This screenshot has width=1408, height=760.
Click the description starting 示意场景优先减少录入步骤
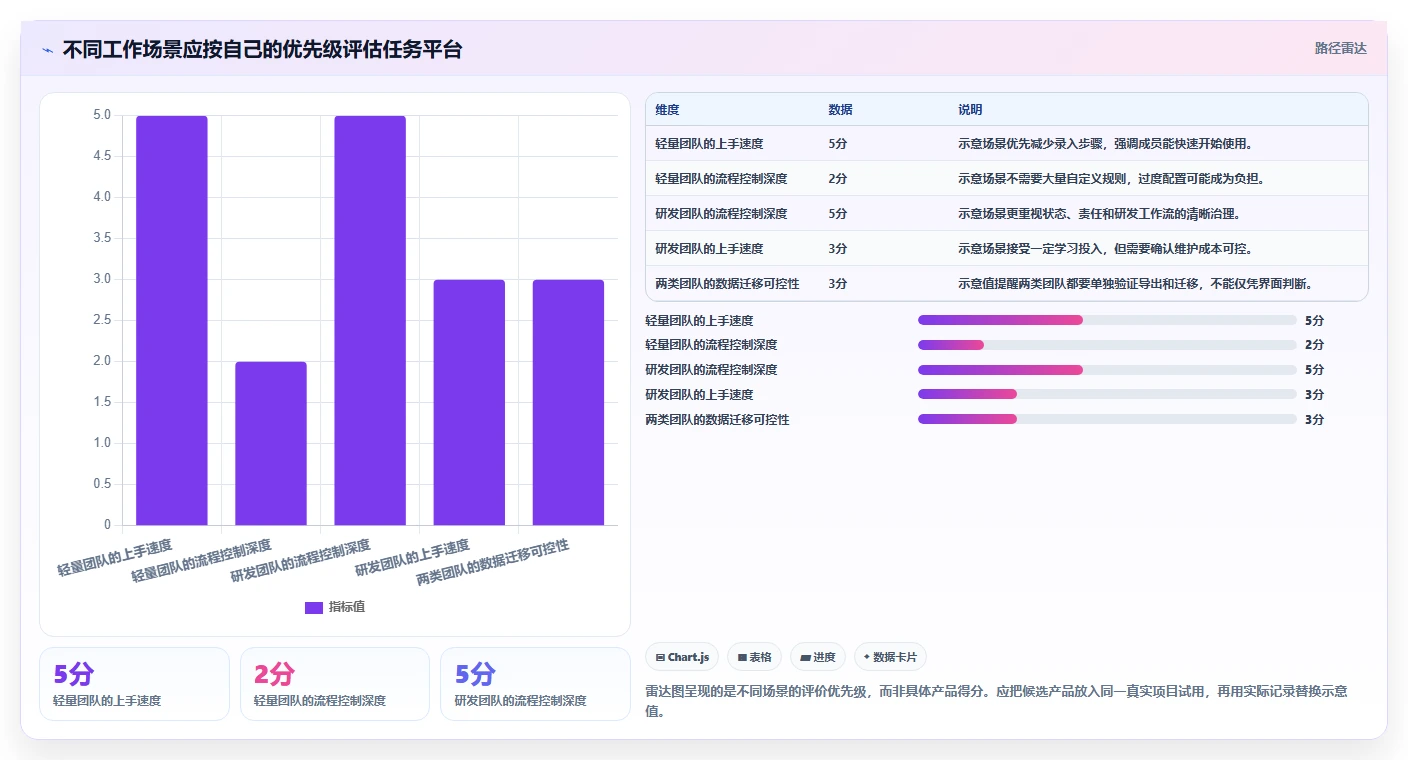pos(1105,144)
